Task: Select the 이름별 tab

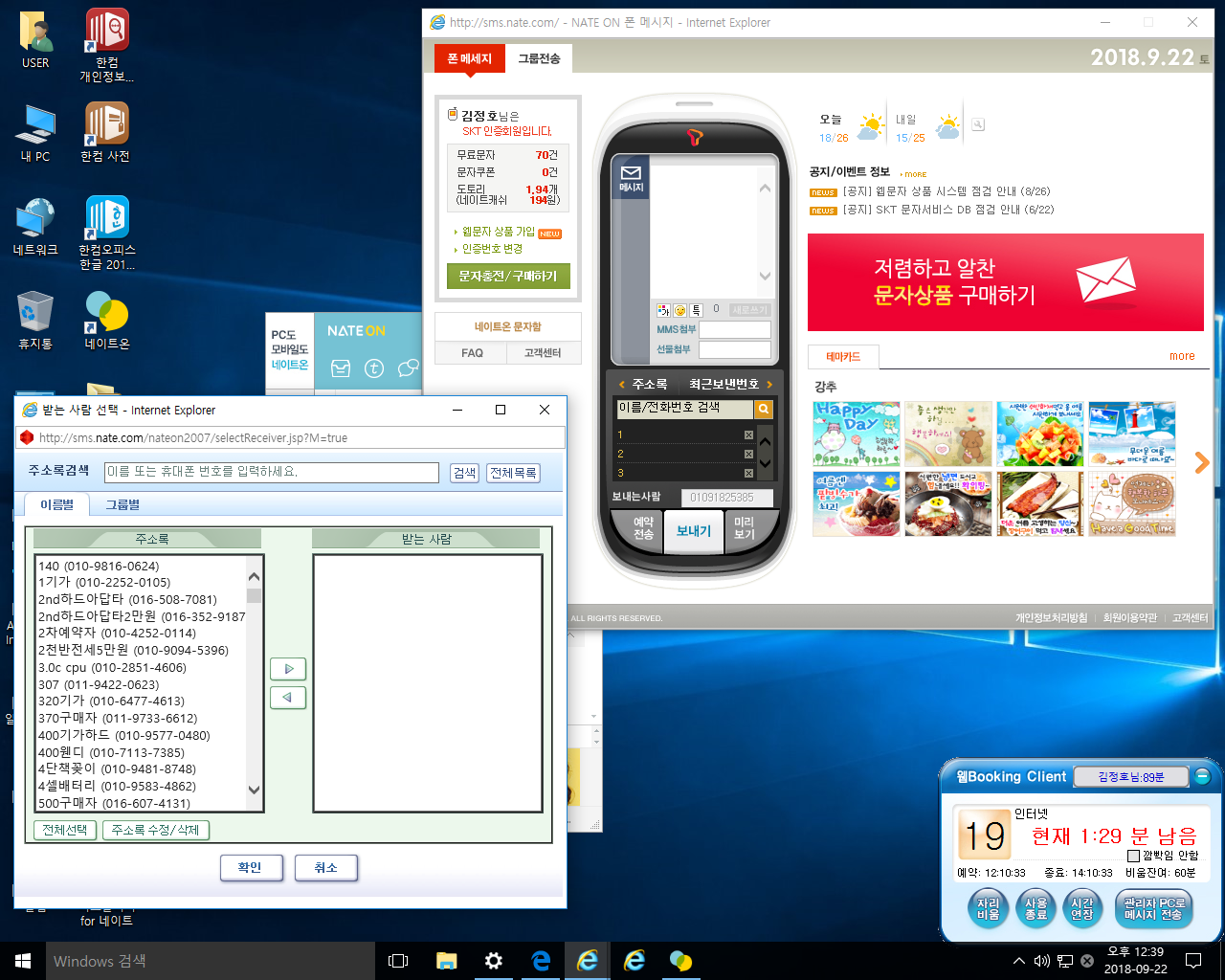Action: click(x=56, y=504)
